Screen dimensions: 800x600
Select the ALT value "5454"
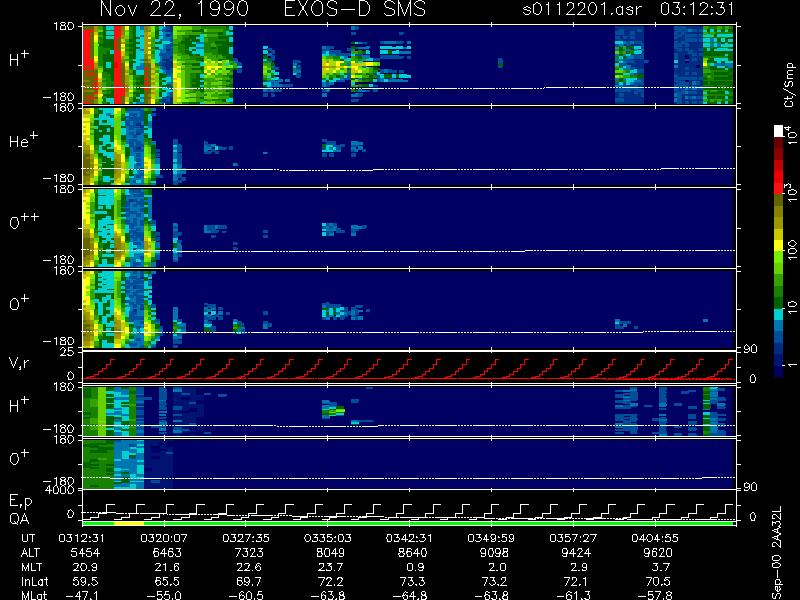85,553
